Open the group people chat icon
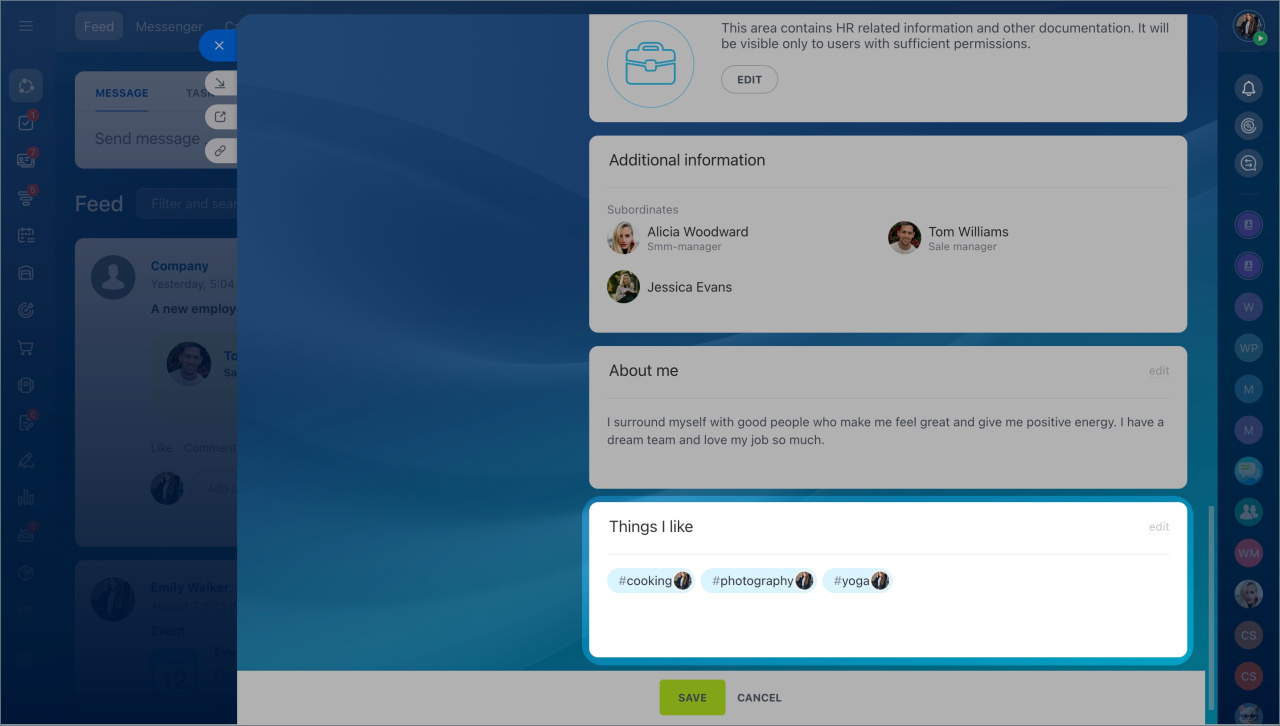The height and width of the screenshot is (726, 1280). pyautogui.click(x=1248, y=512)
